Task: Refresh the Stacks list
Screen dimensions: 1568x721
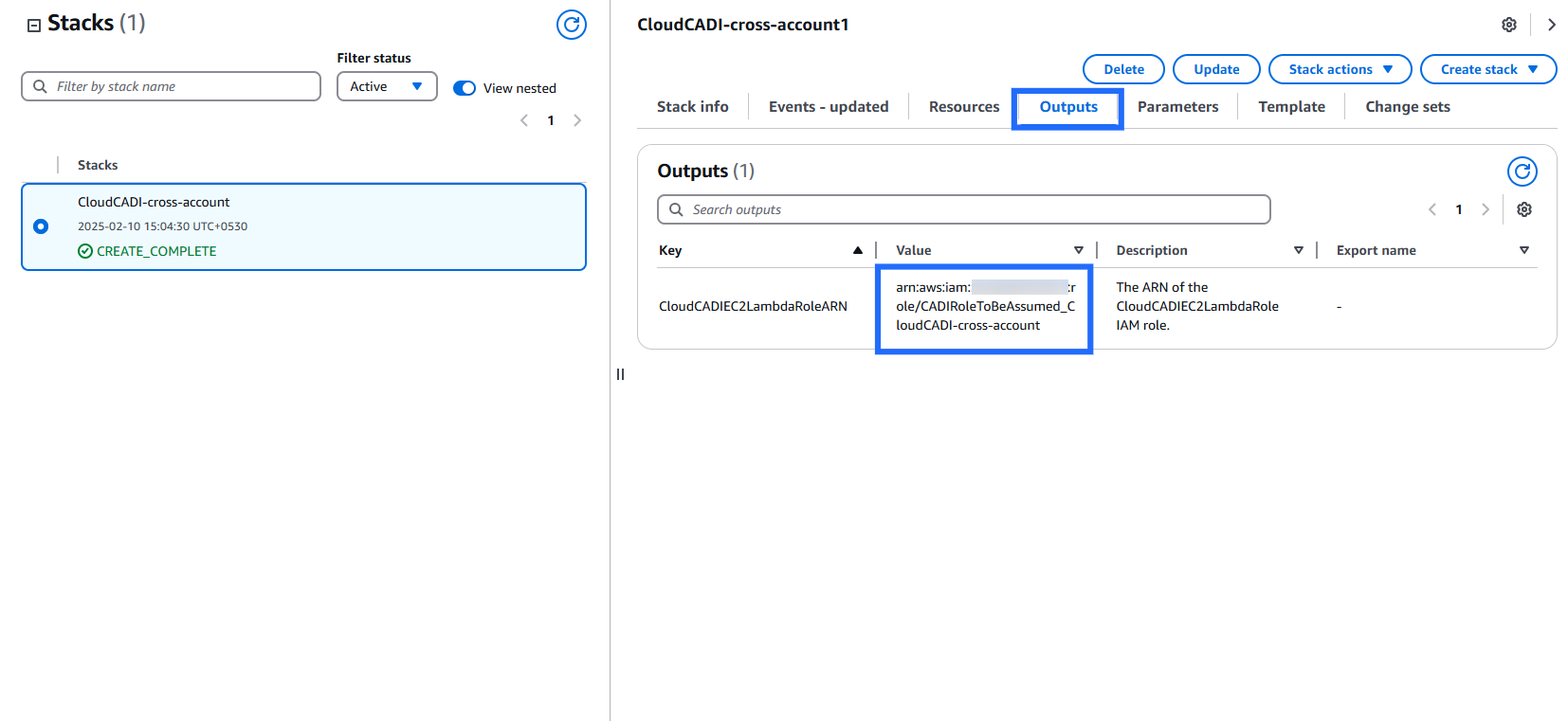Action: [x=571, y=25]
